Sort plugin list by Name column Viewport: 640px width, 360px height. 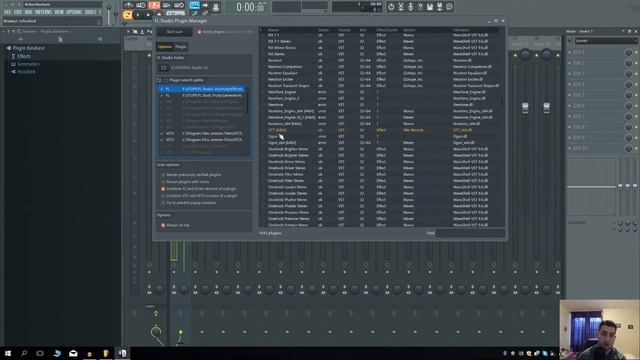click(x=273, y=30)
